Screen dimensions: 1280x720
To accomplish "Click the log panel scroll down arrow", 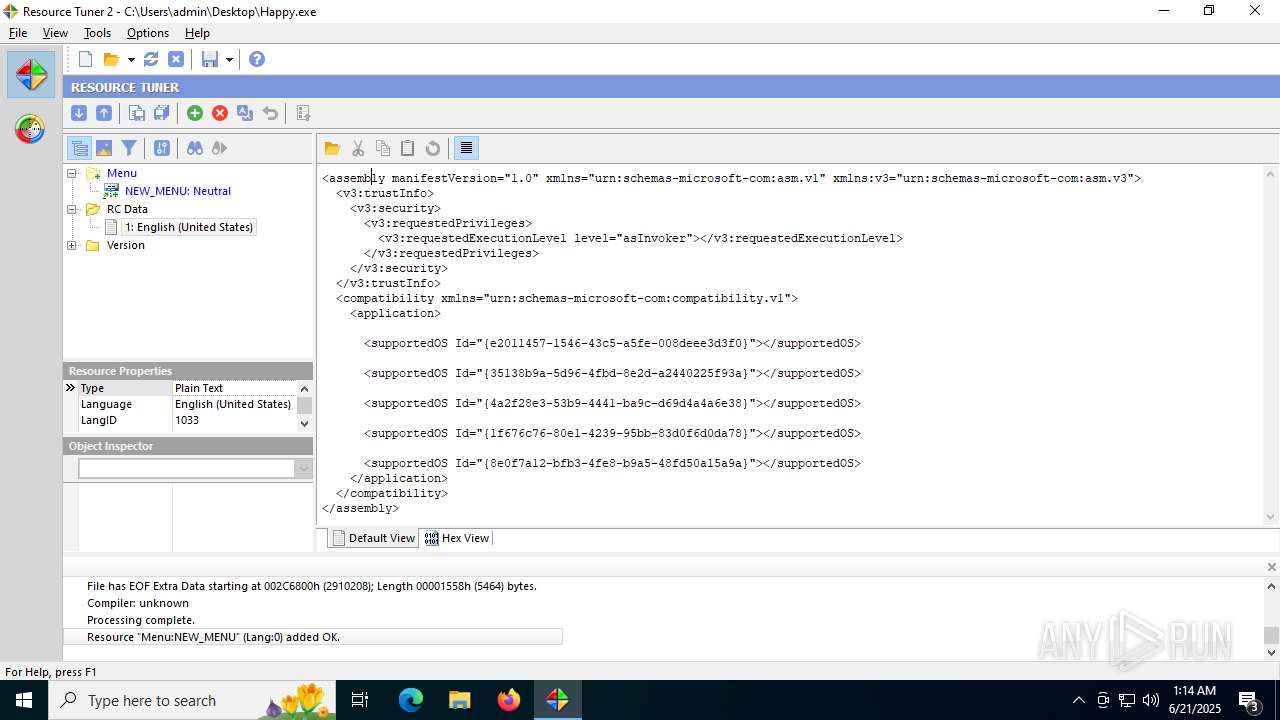I will click(1271, 652).
